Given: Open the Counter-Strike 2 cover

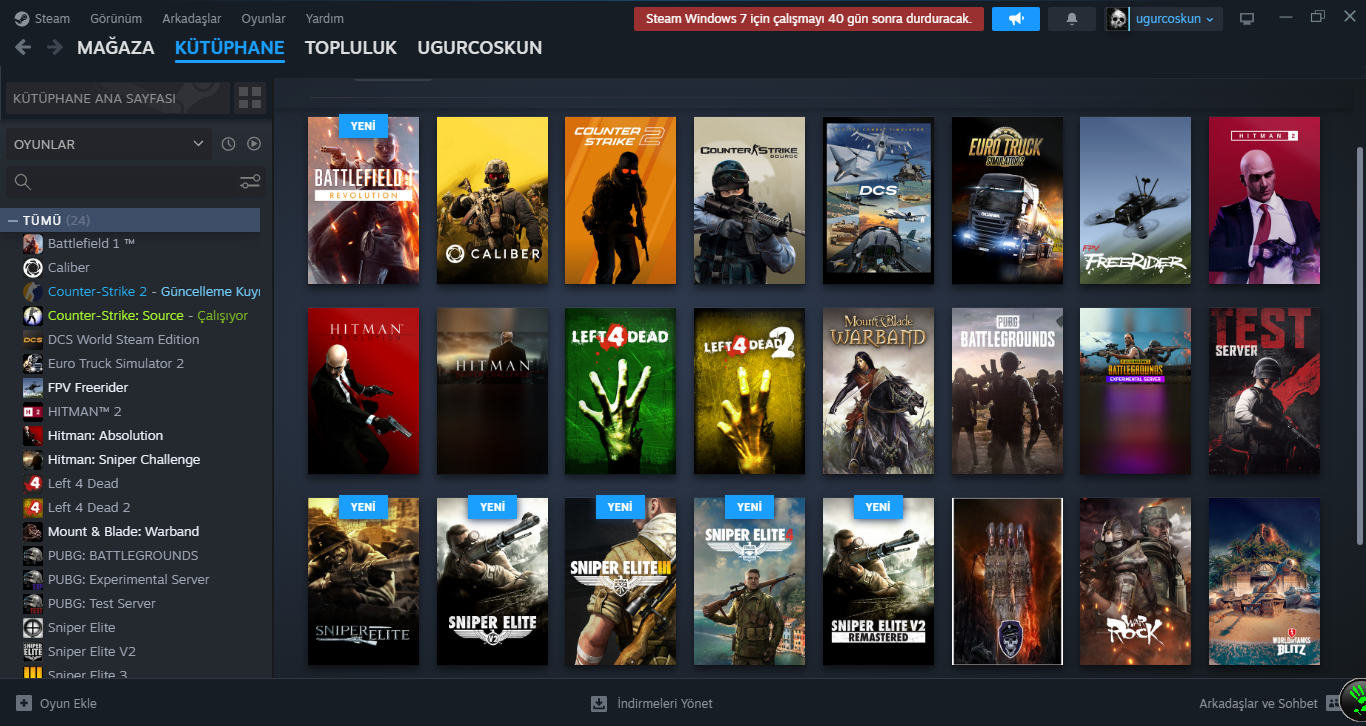Looking at the screenshot, I should (x=620, y=200).
